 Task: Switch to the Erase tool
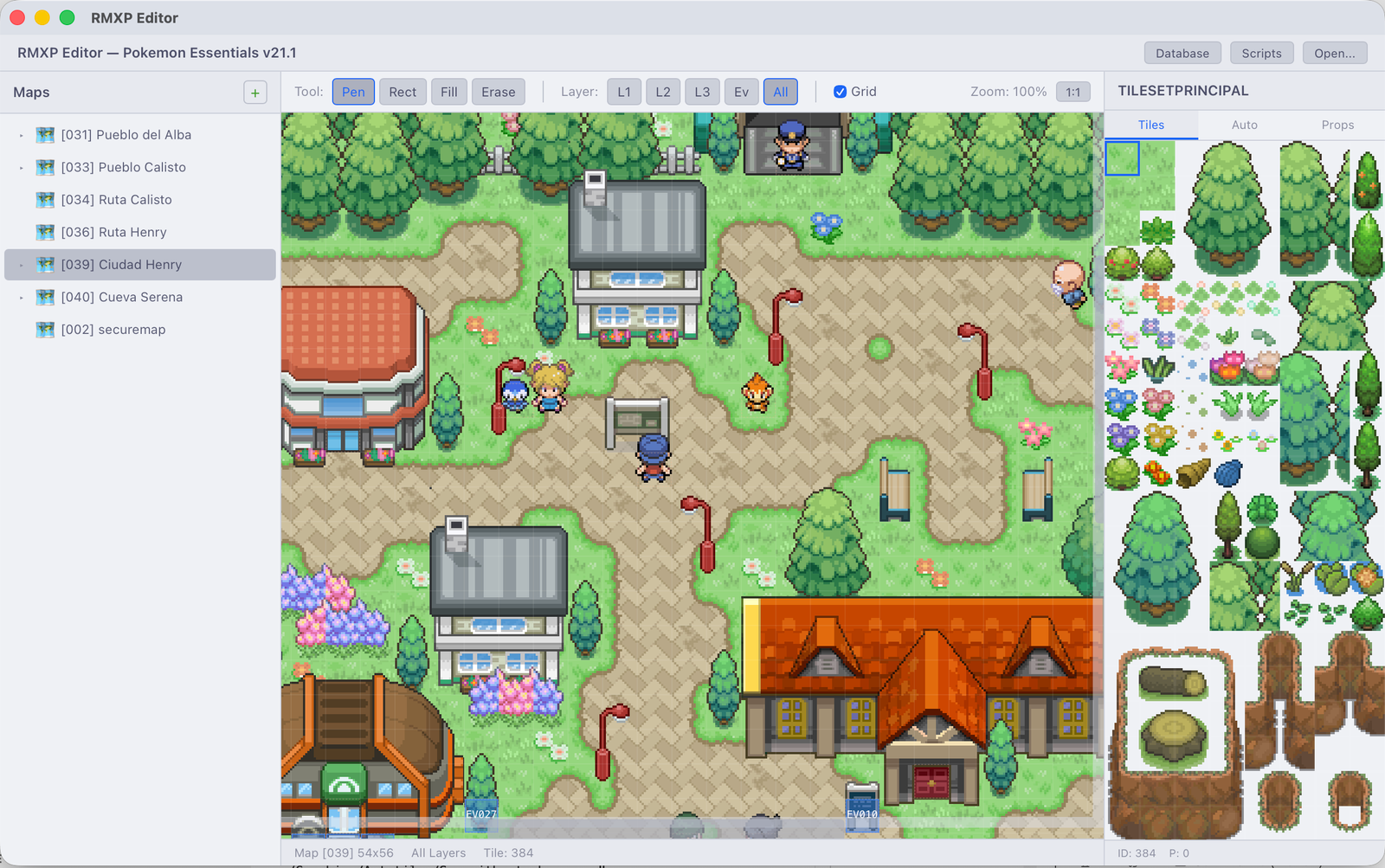pyautogui.click(x=498, y=91)
